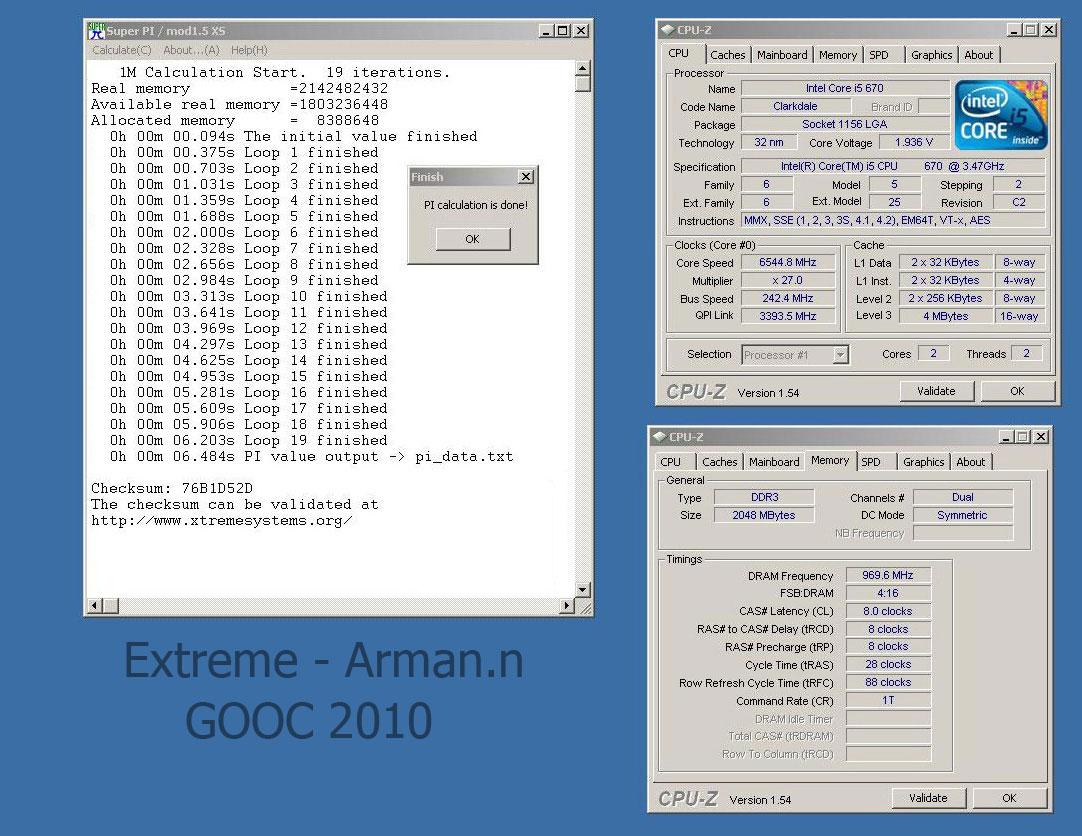1082x836 pixels.
Task: Click the Multiplier value x 27.0
Action: point(788,280)
